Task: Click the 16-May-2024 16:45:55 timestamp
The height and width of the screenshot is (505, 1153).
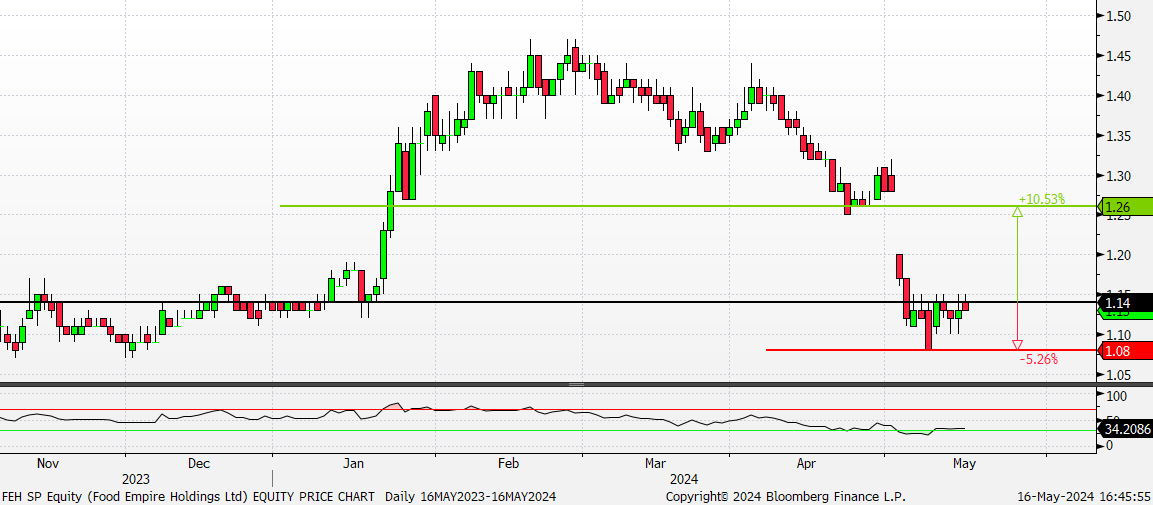Action: point(1084,496)
